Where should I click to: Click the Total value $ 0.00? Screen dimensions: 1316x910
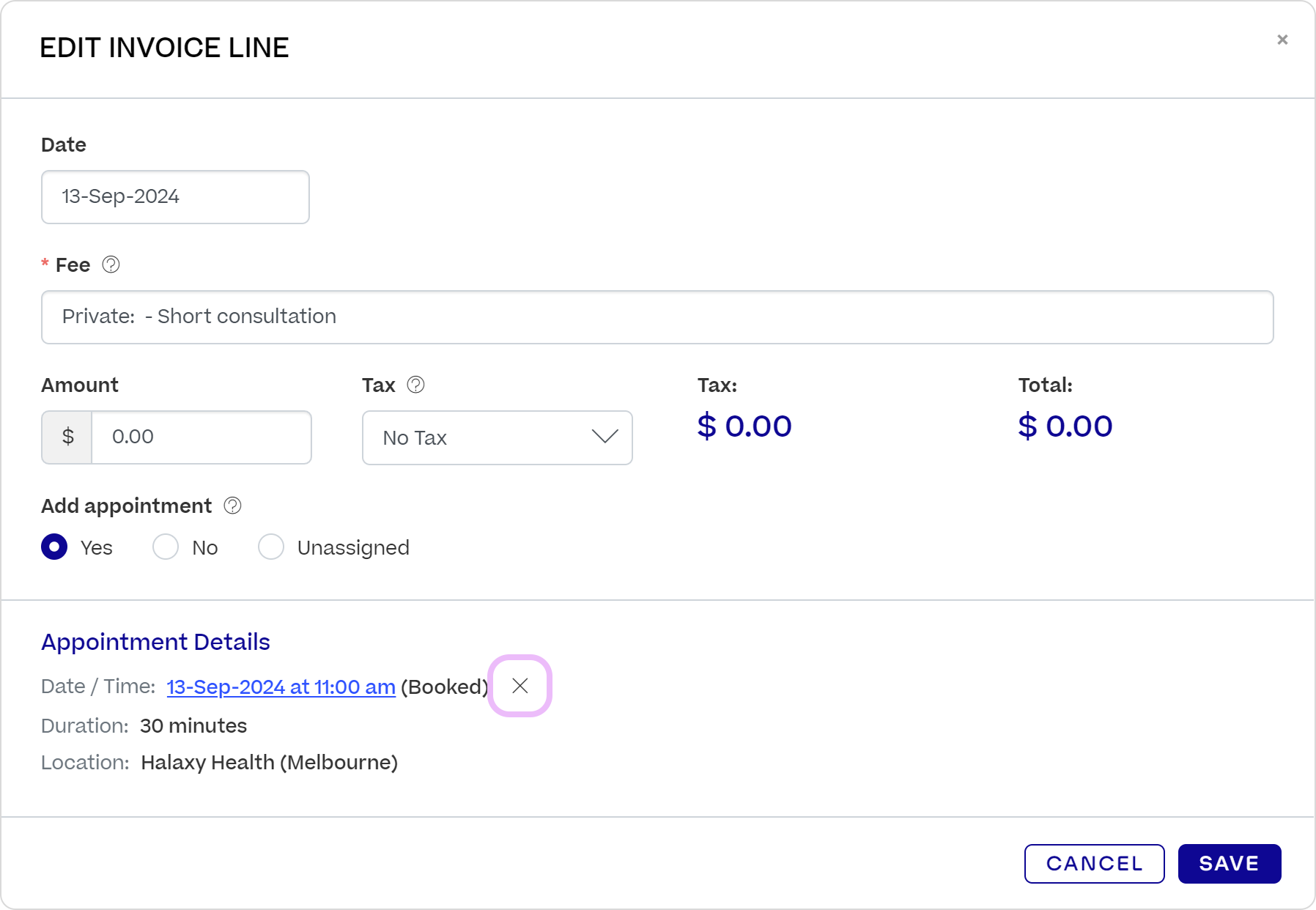[x=1065, y=426]
